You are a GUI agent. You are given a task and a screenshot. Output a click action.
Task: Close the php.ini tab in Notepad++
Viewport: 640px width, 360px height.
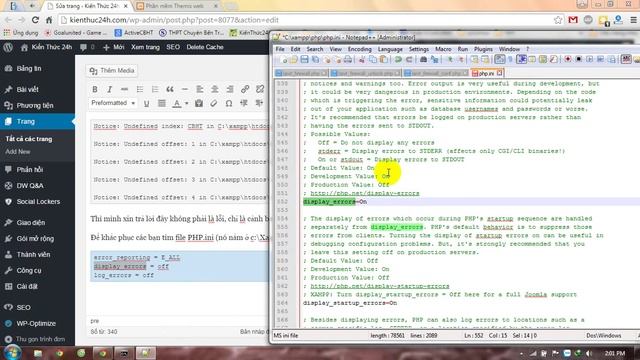tap(500, 73)
